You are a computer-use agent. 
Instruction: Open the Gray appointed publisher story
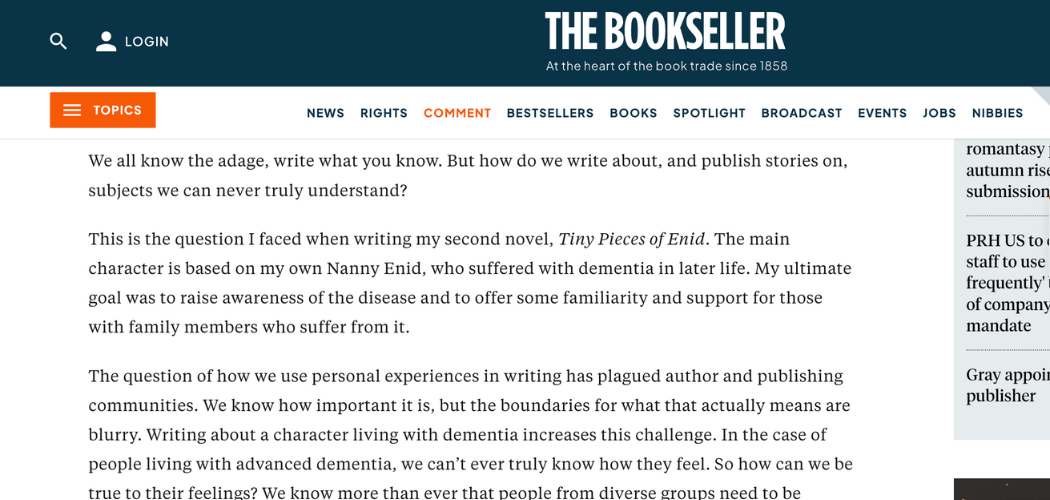click(x=1007, y=385)
